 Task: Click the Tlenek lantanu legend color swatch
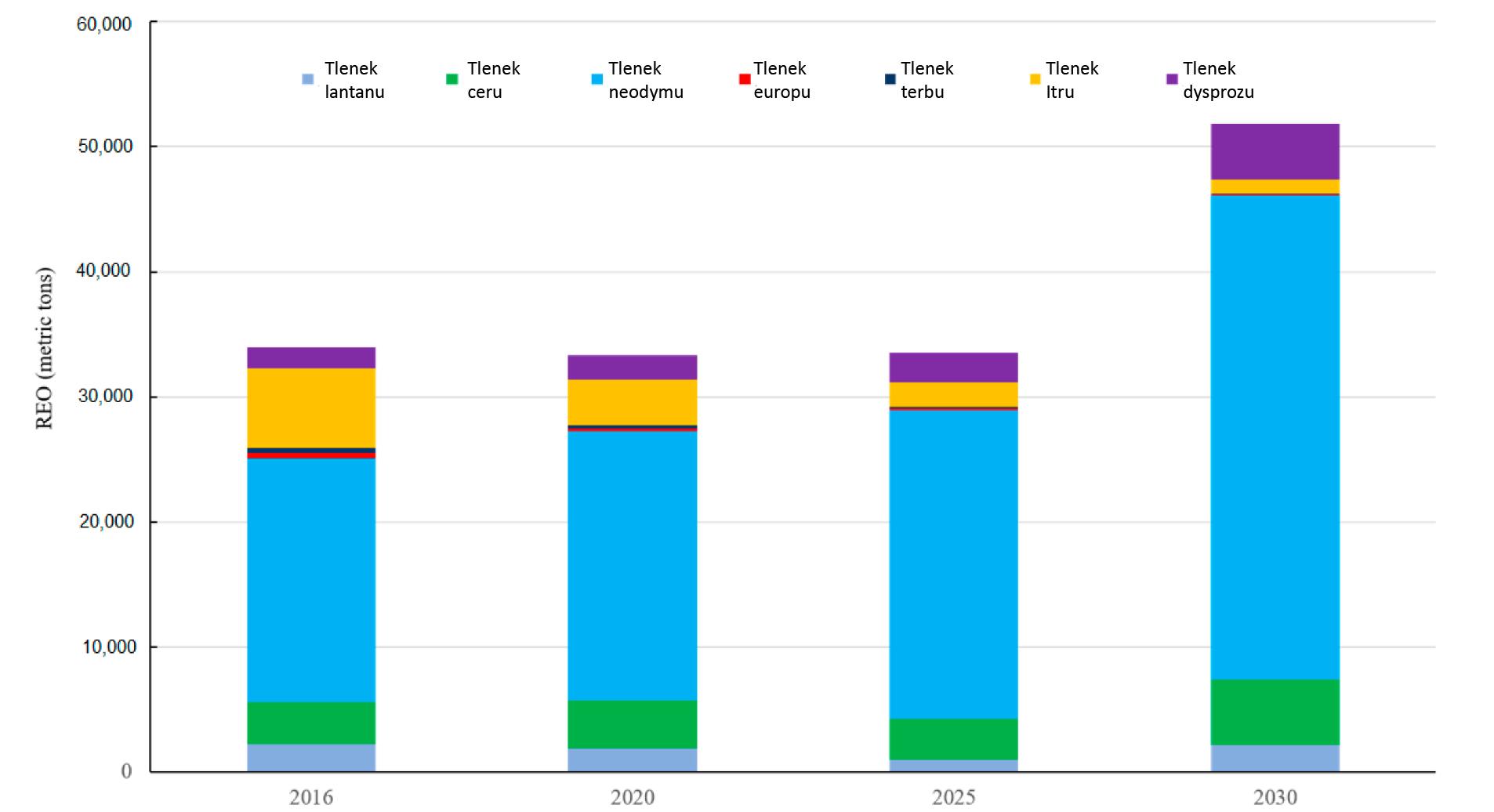(308, 79)
